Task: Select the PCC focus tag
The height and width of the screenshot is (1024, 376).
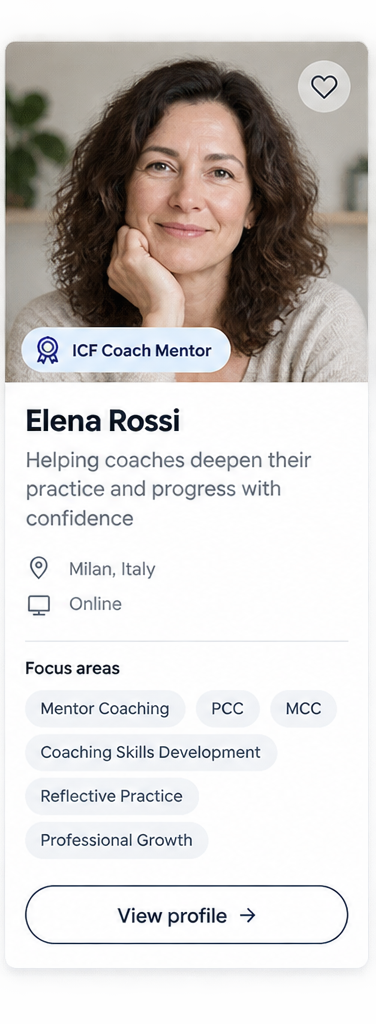Action: click(228, 709)
